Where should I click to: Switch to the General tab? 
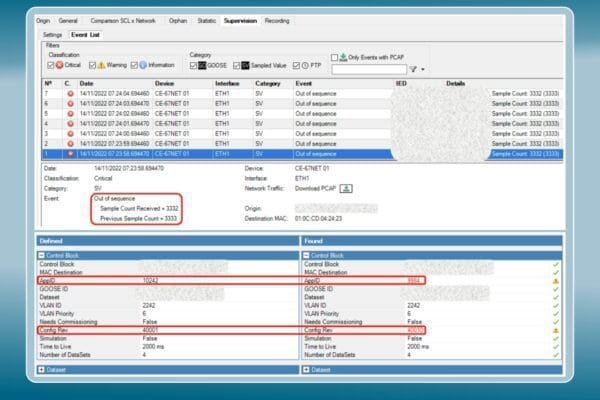68,21
